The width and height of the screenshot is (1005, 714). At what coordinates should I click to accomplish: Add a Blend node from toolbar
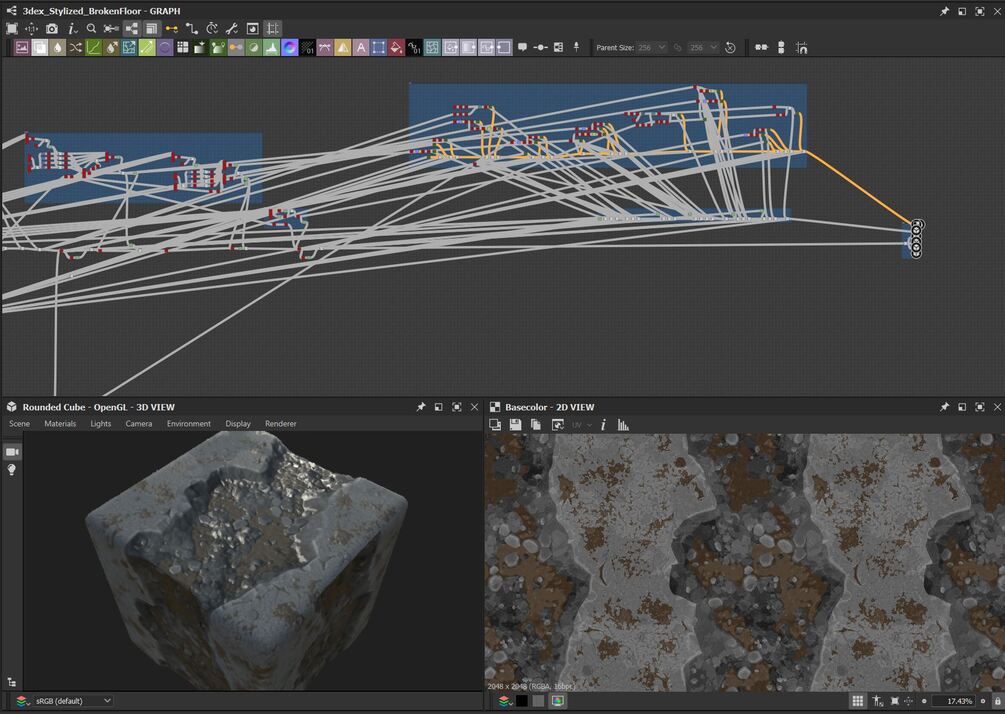point(40,47)
